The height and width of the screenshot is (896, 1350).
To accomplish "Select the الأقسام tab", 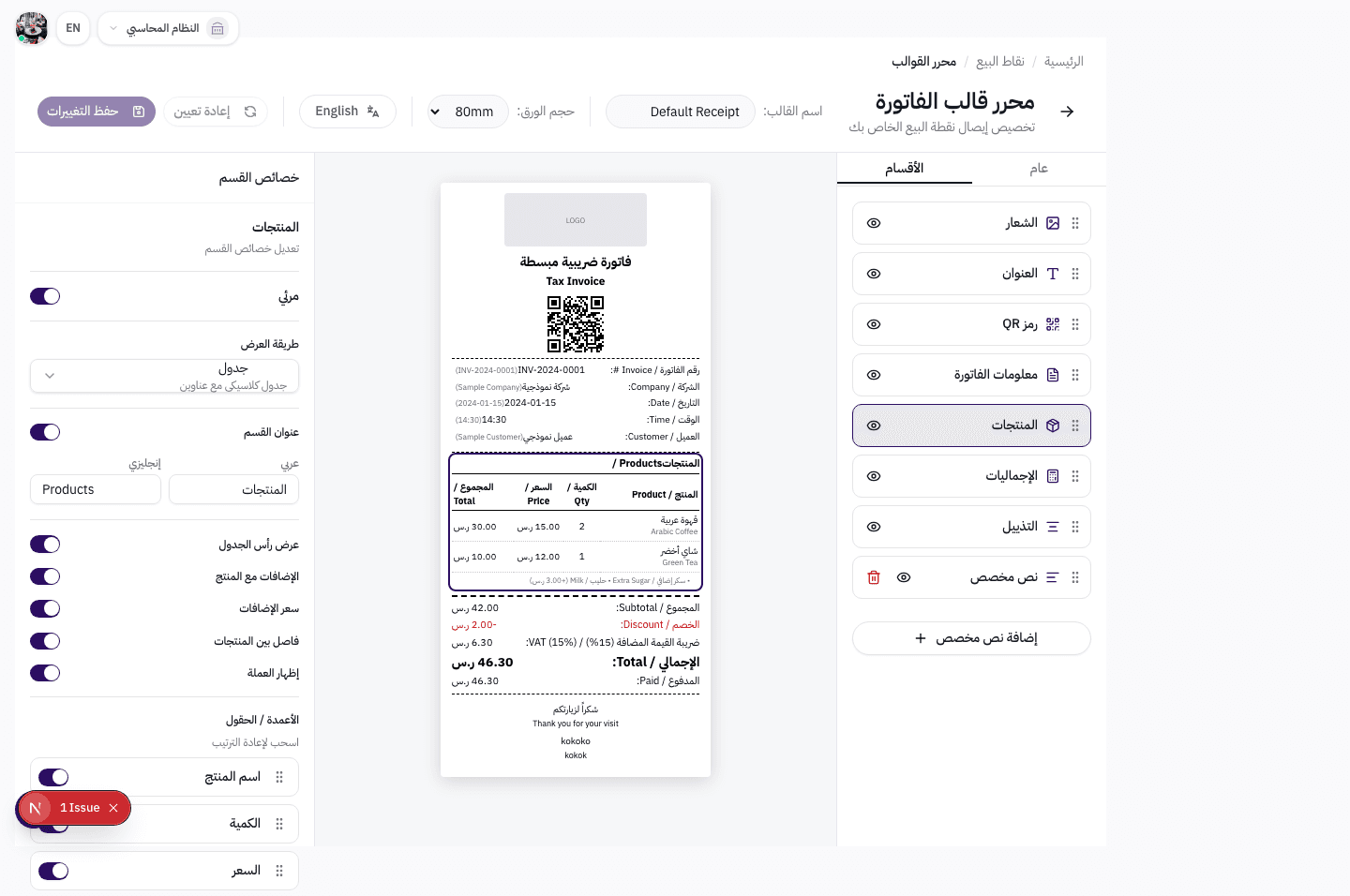I will 904,169.
